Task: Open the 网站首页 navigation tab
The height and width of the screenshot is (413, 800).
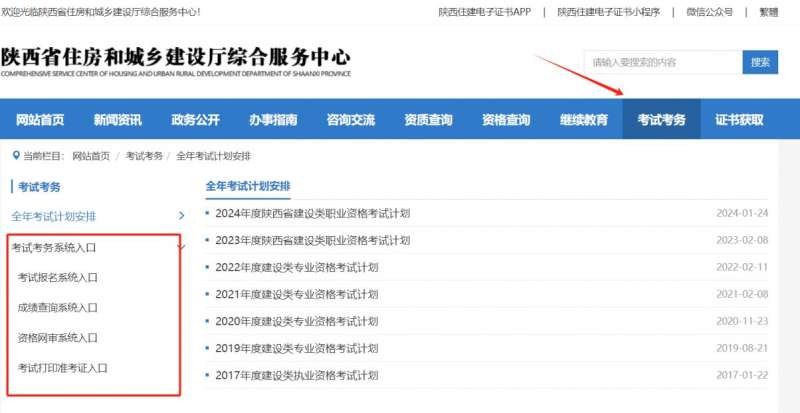Action: coord(40,120)
